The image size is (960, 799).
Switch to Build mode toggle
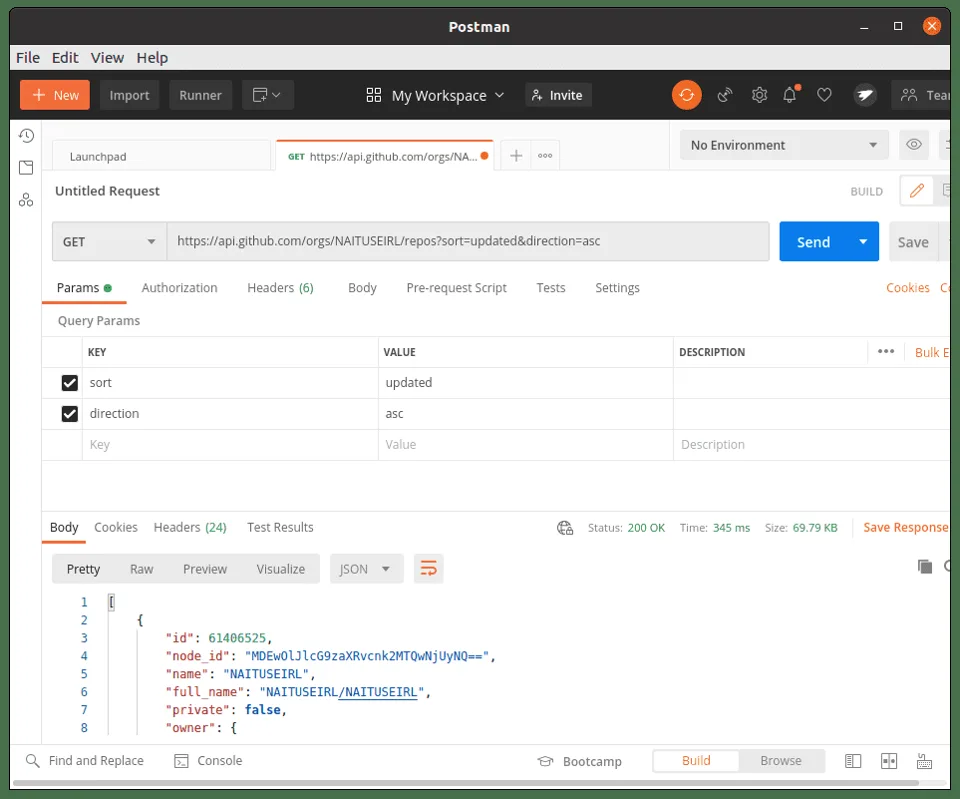point(696,760)
